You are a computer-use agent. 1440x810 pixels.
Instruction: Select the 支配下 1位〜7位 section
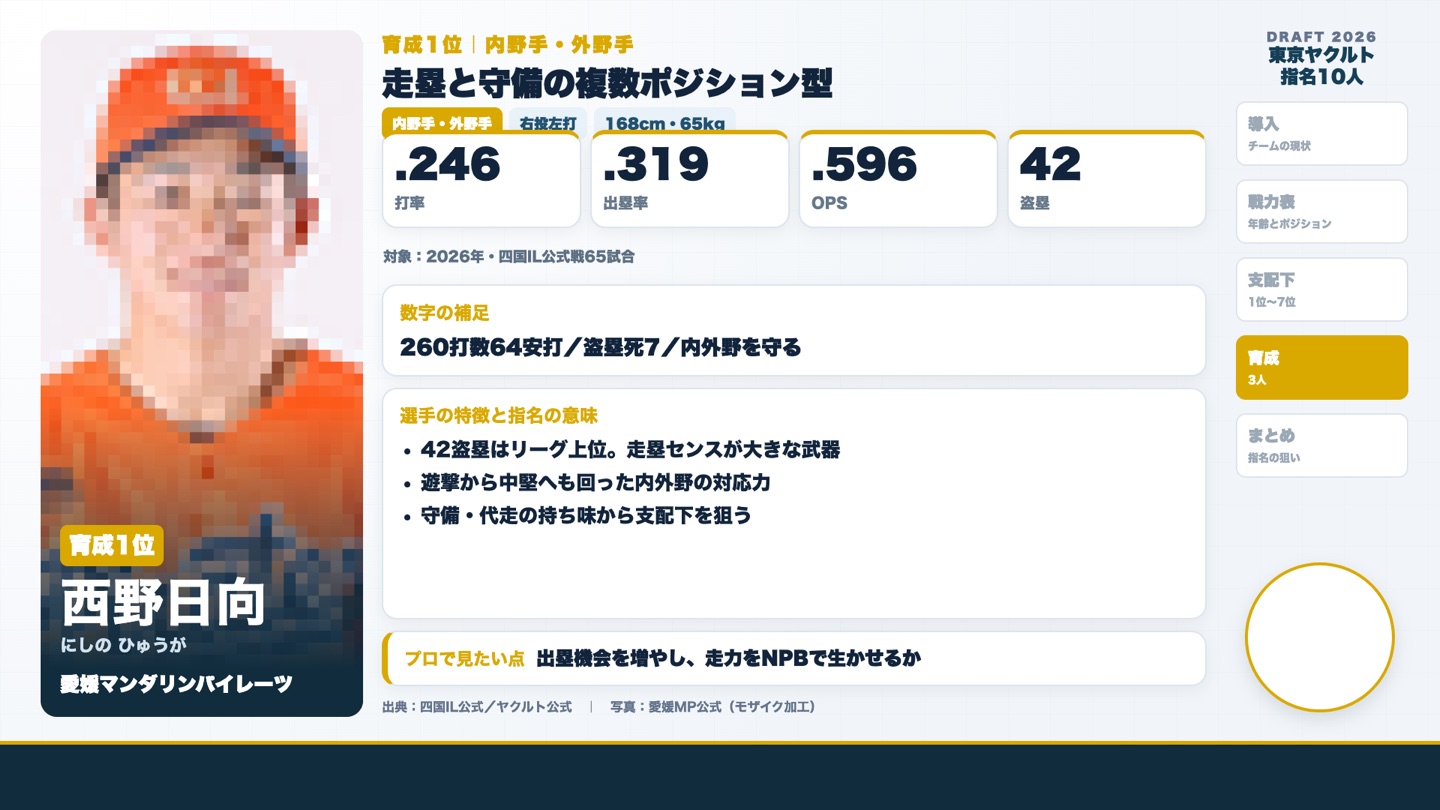pyautogui.click(x=1321, y=290)
